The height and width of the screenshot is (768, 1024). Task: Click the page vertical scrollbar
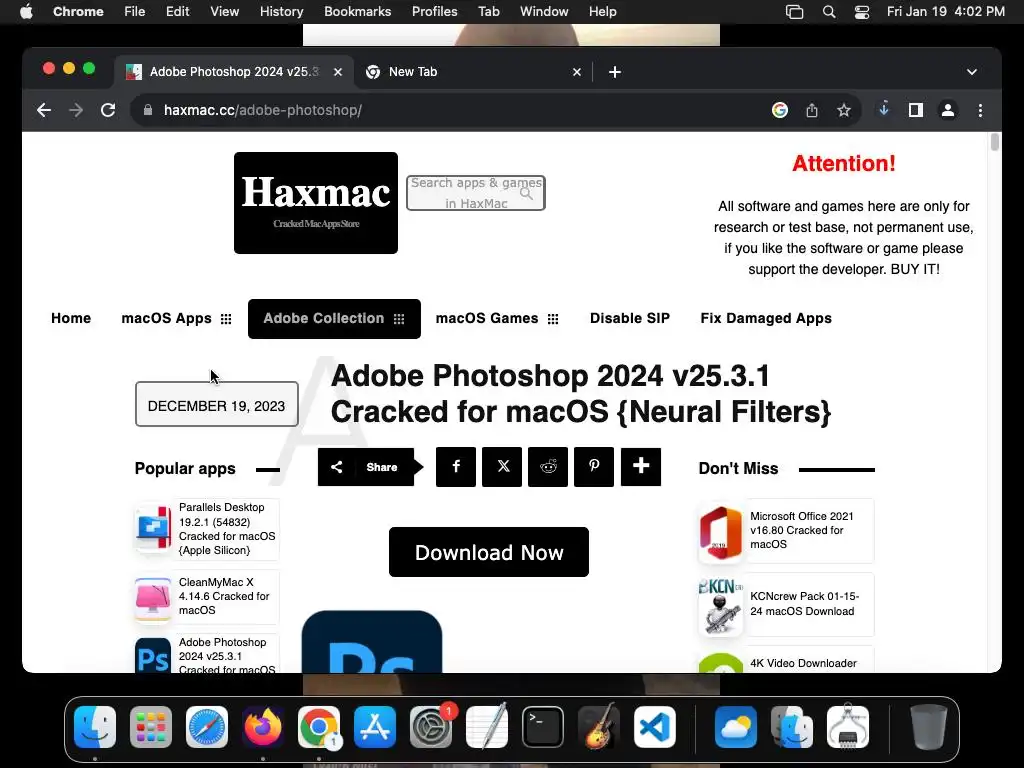(x=995, y=142)
